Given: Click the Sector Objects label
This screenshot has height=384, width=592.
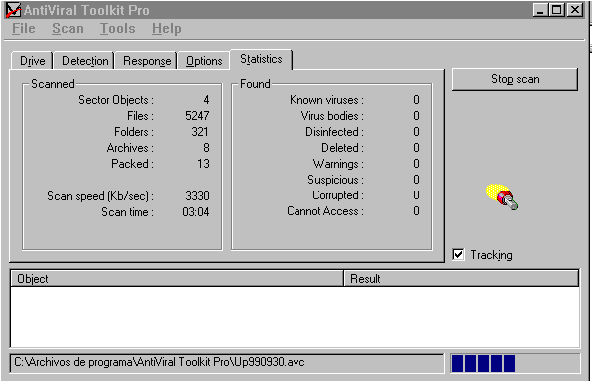Looking at the screenshot, I should pos(116,100).
